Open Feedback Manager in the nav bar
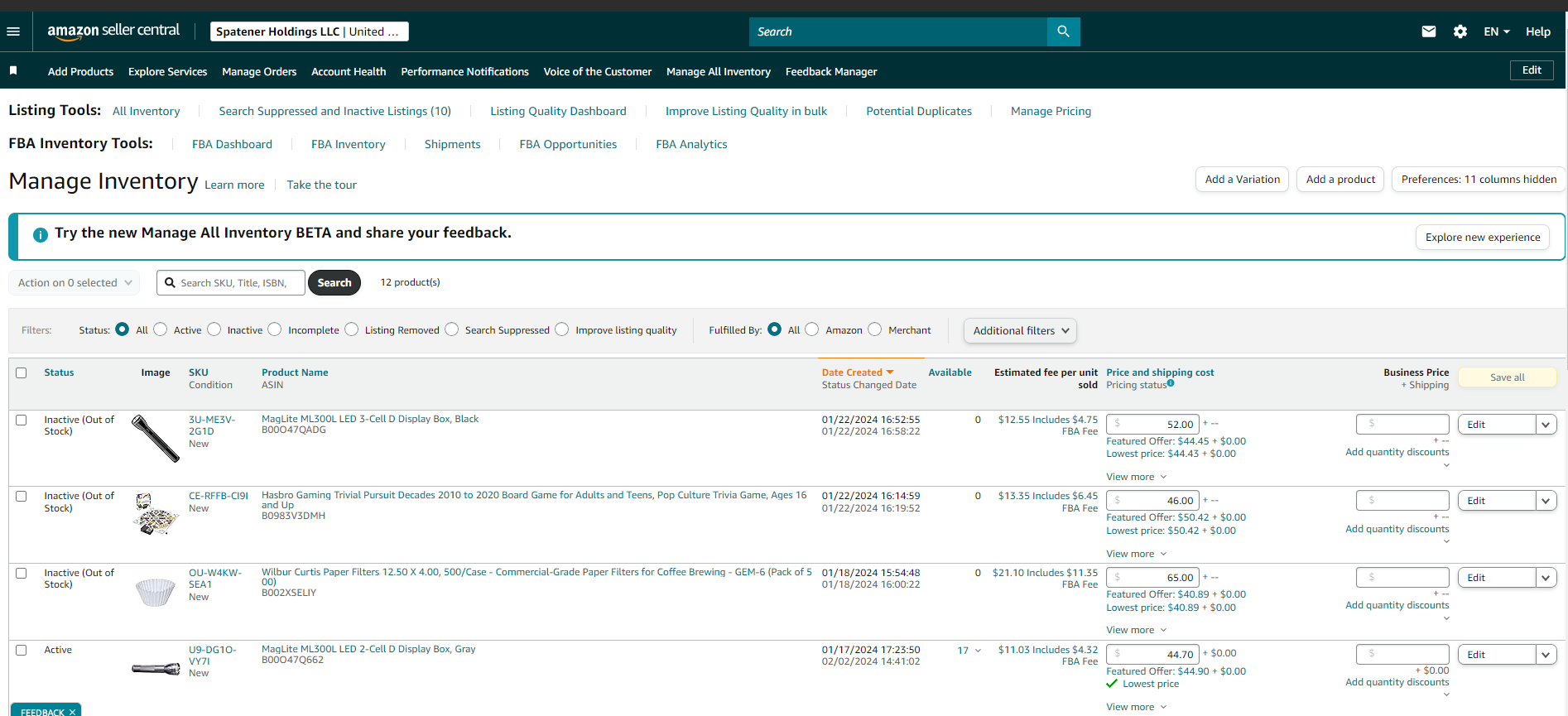Screen dimensions: 1568x716 tap(831, 71)
